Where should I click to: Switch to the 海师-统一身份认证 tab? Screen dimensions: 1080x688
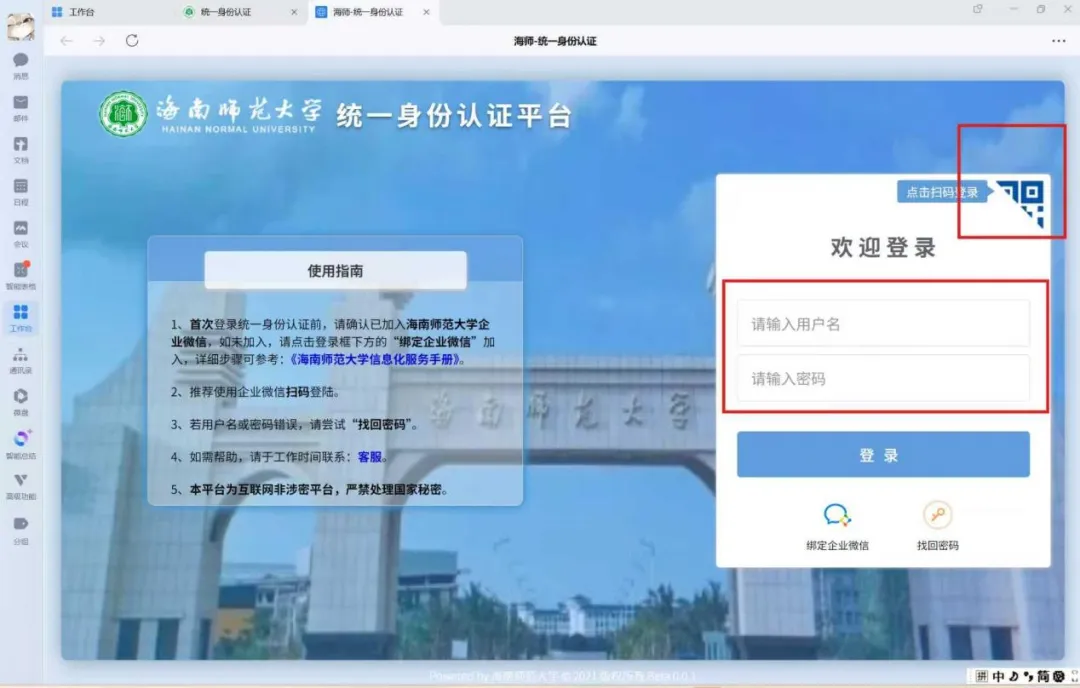click(373, 12)
